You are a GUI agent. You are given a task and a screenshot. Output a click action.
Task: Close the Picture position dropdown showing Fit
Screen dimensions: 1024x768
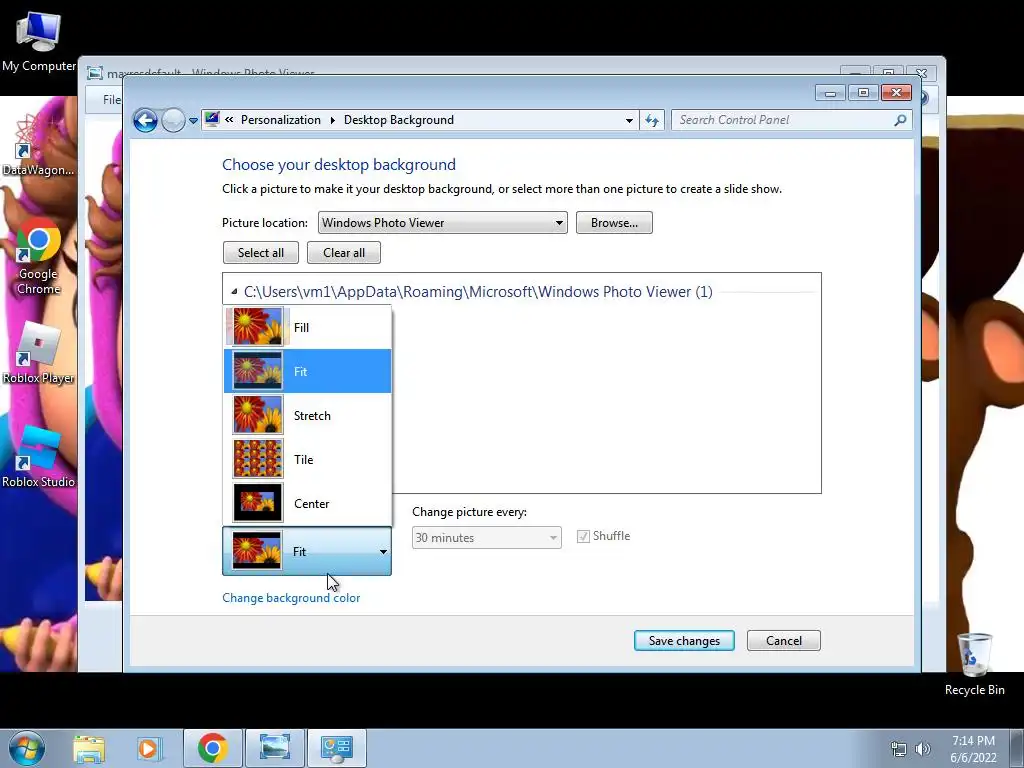tap(307, 551)
